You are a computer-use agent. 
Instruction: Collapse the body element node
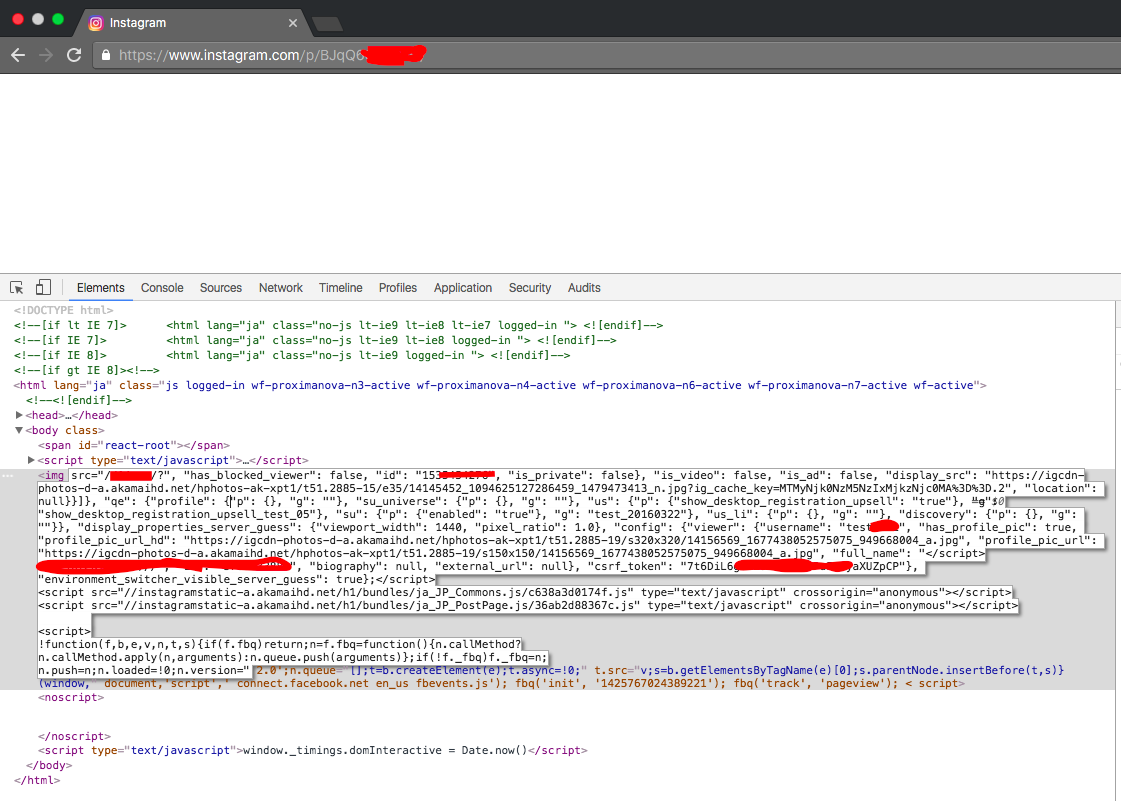(19, 430)
